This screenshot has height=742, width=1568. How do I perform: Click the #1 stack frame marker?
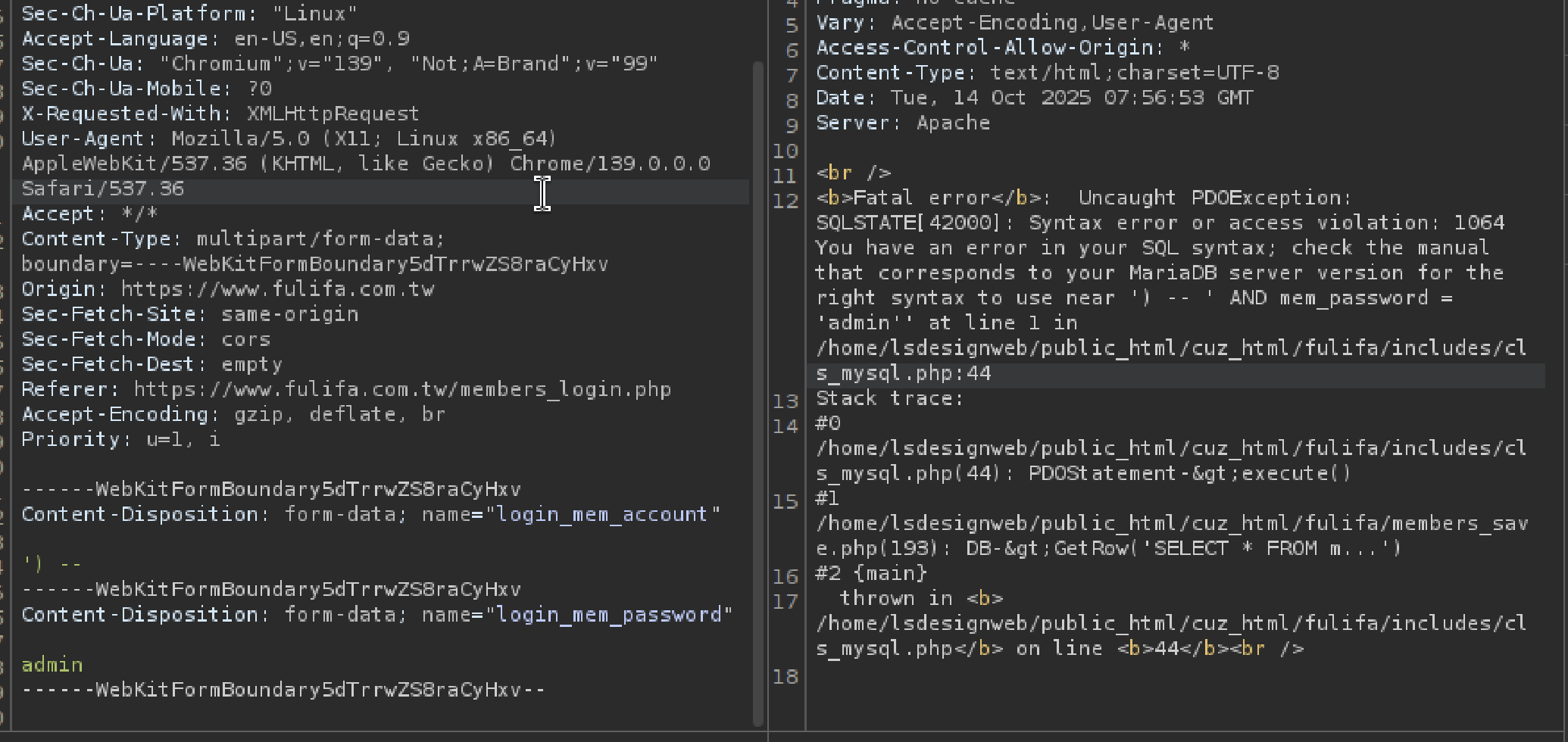(828, 498)
